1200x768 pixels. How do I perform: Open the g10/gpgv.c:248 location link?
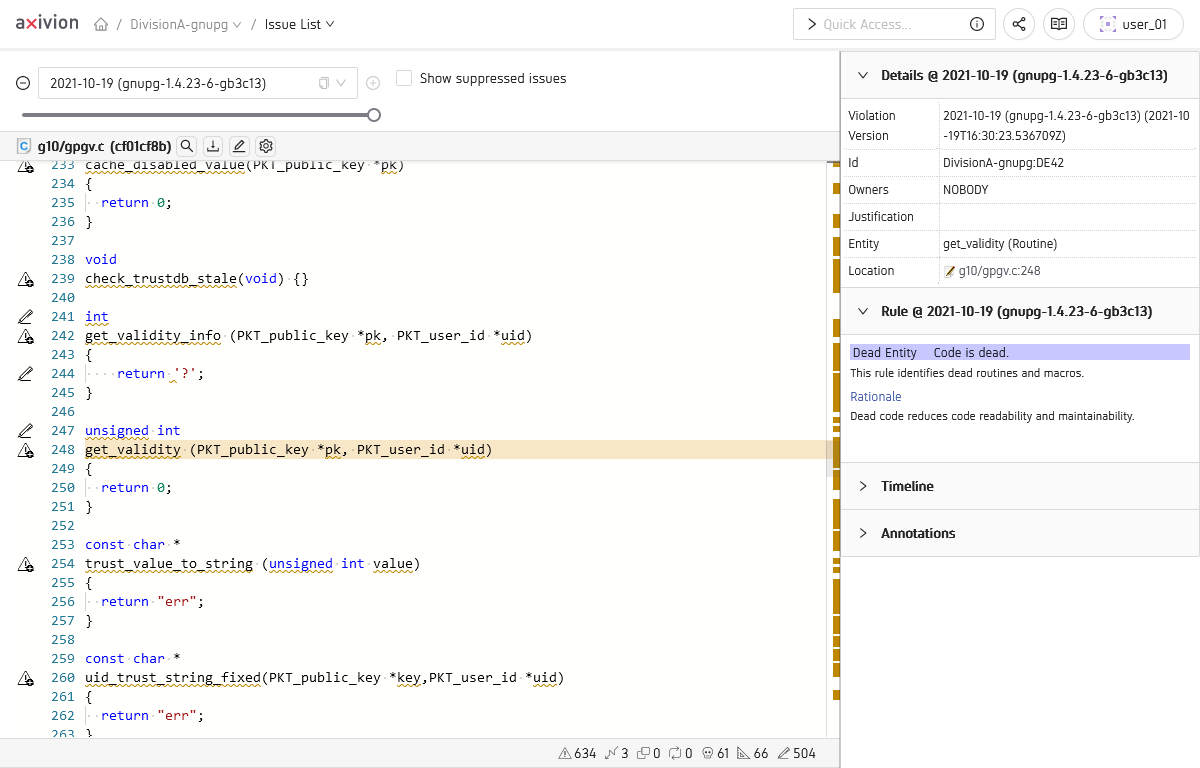1000,271
